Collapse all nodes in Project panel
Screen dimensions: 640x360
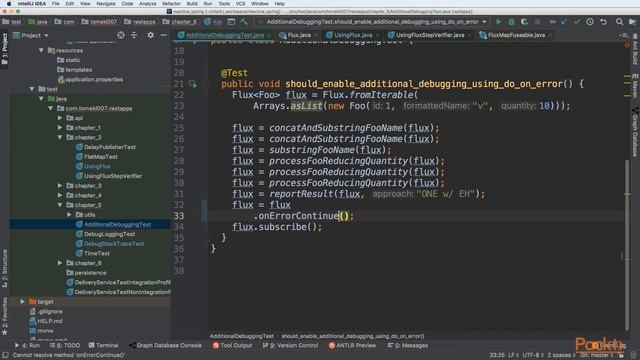(134, 36)
